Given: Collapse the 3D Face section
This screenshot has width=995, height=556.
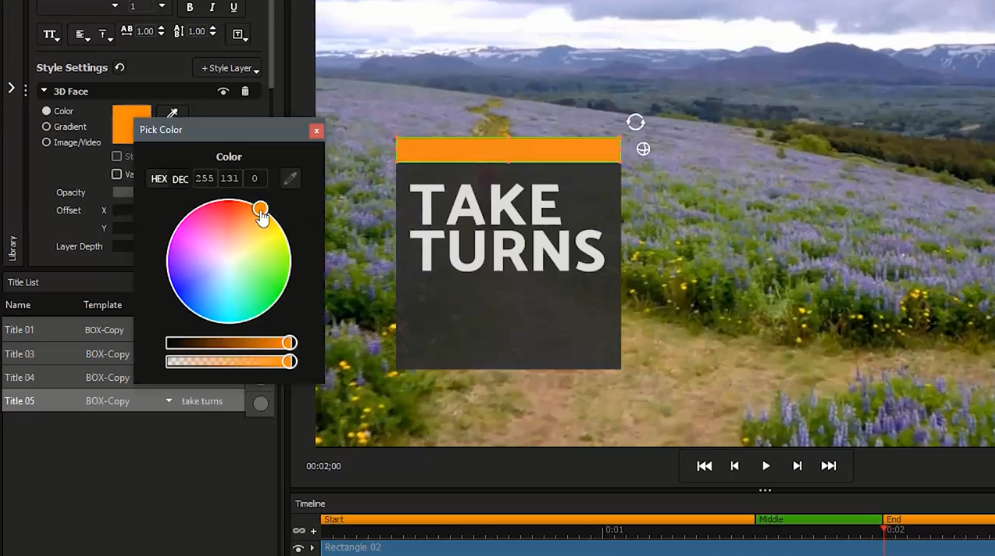Looking at the screenshot, I should (44, 91).
